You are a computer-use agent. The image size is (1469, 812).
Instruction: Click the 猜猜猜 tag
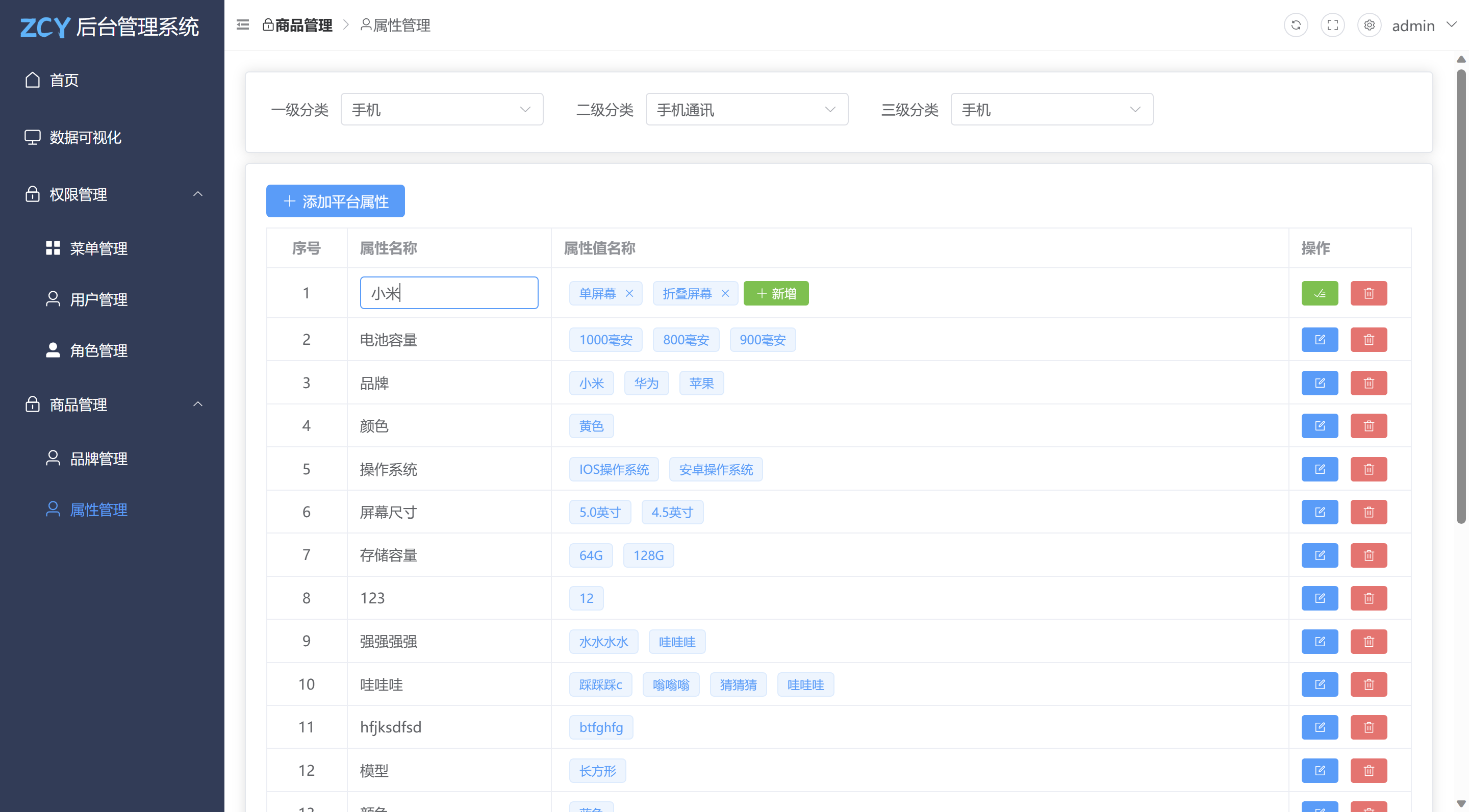pos(738,684)
